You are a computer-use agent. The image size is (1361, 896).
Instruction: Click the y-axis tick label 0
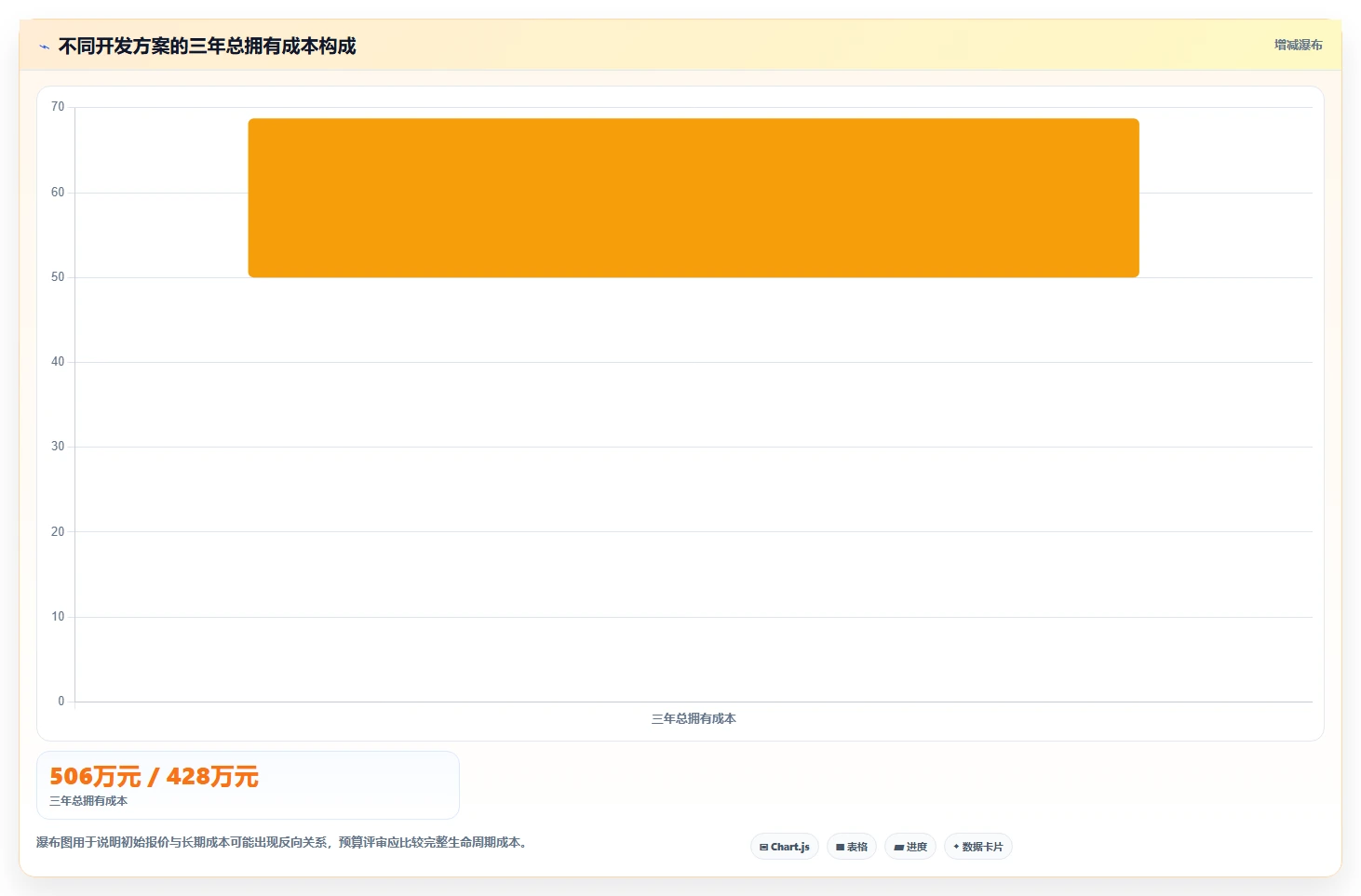point(61,702)
